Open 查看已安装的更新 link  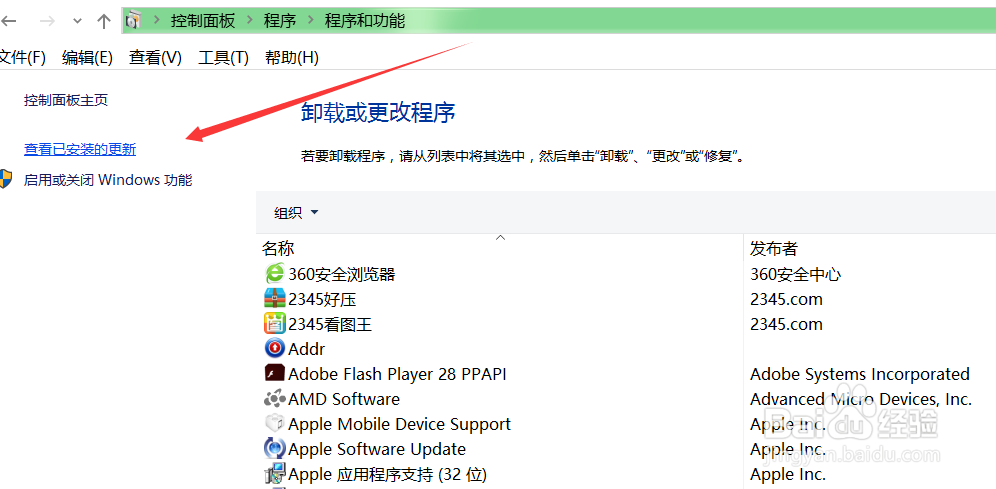point(80,150)
